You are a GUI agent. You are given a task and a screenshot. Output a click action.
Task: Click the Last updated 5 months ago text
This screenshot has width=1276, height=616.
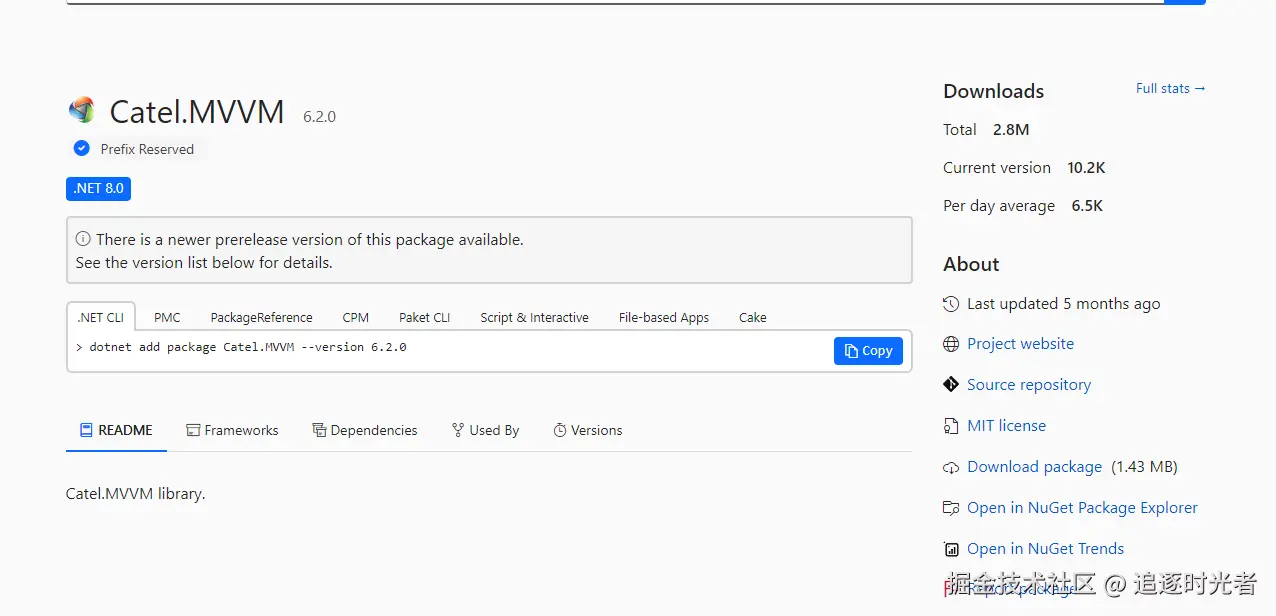point(1064,304)
